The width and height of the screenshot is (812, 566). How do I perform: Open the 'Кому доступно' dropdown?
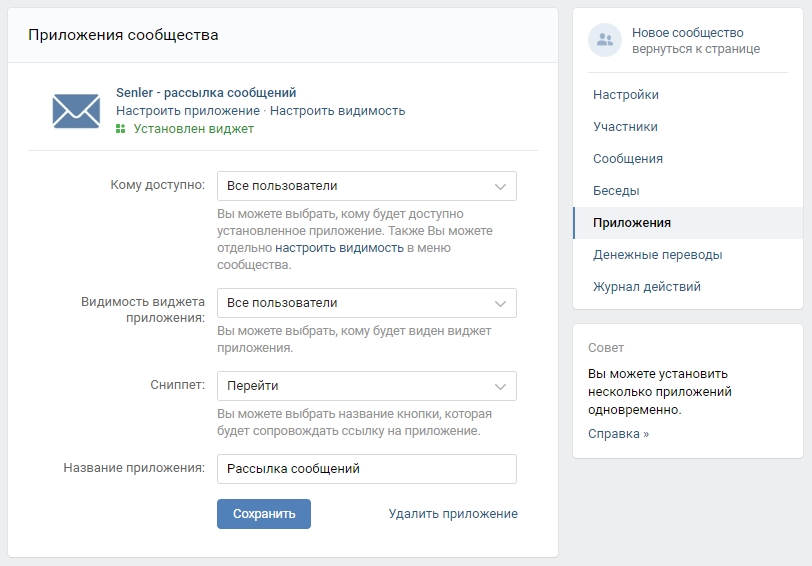366,186
